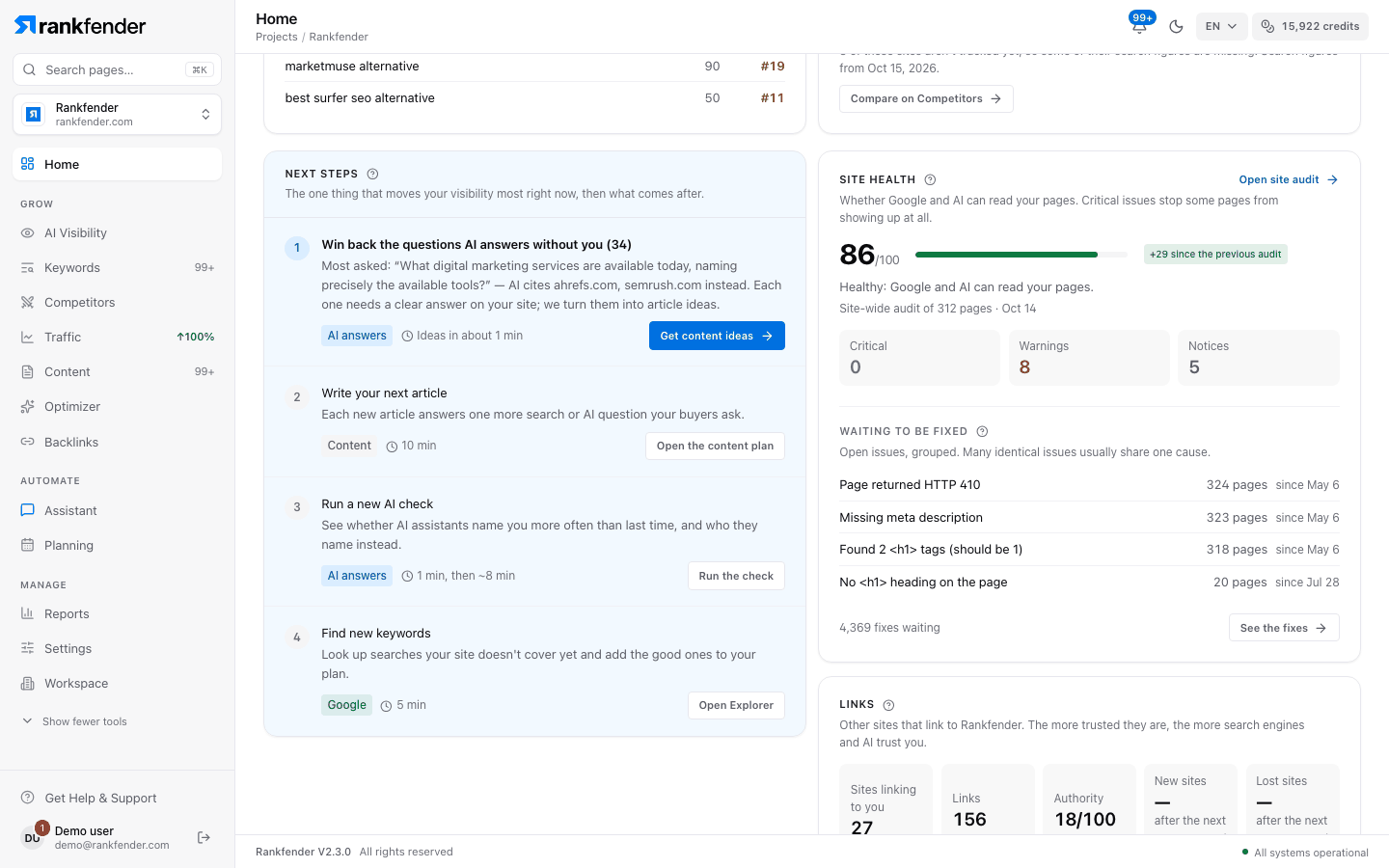Viewport: 1389px width, 868px height.
Task: Click Projects breadcrumb link
Action: [x=277, y=37]
